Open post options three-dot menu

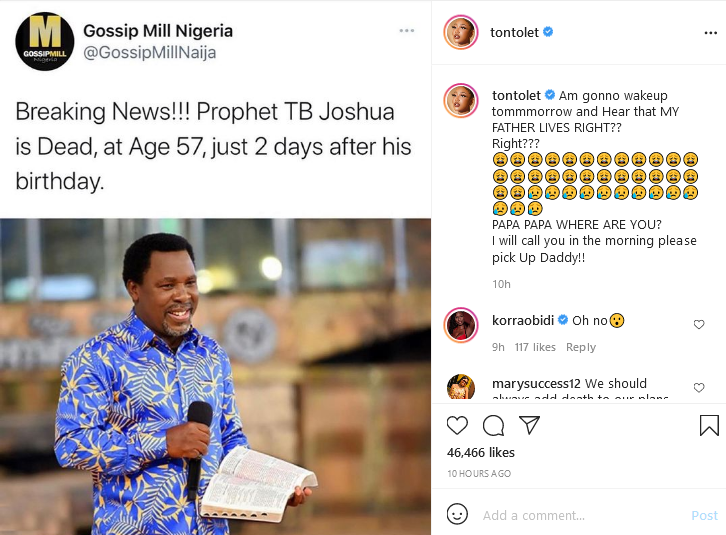[x=710, y=32]
